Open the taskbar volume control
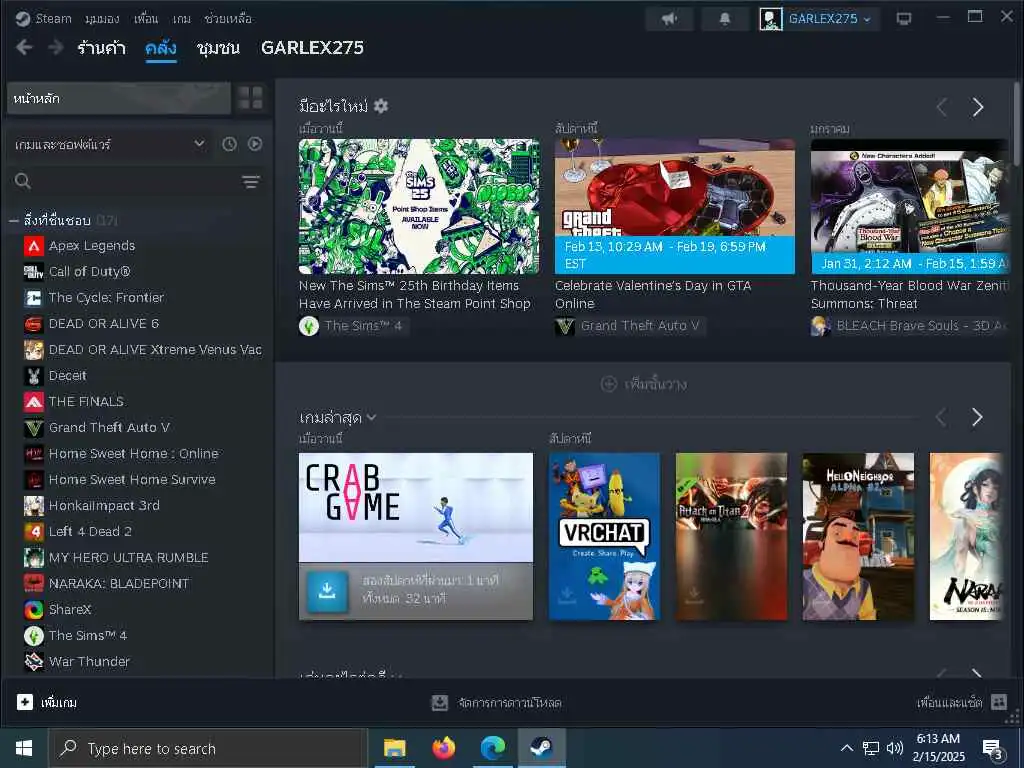 pyautogui.click(x=895, y=748)
